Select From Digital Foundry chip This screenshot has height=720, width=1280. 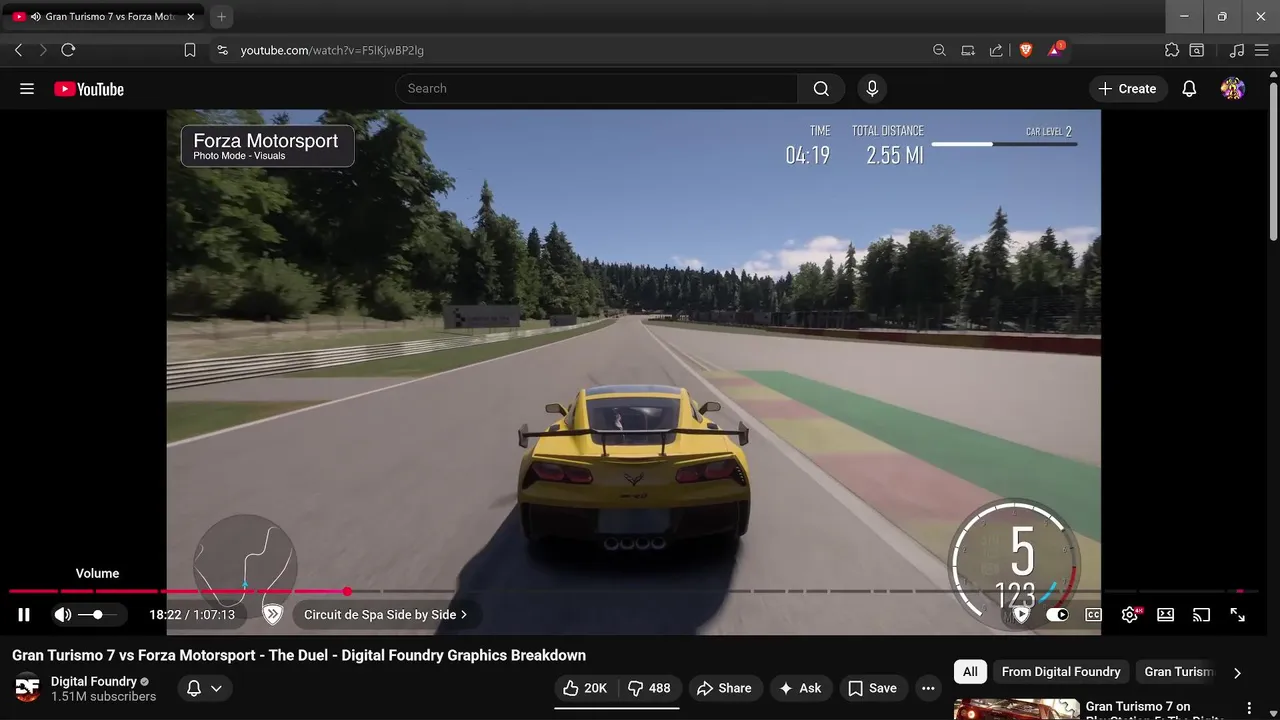point(1061,672)
